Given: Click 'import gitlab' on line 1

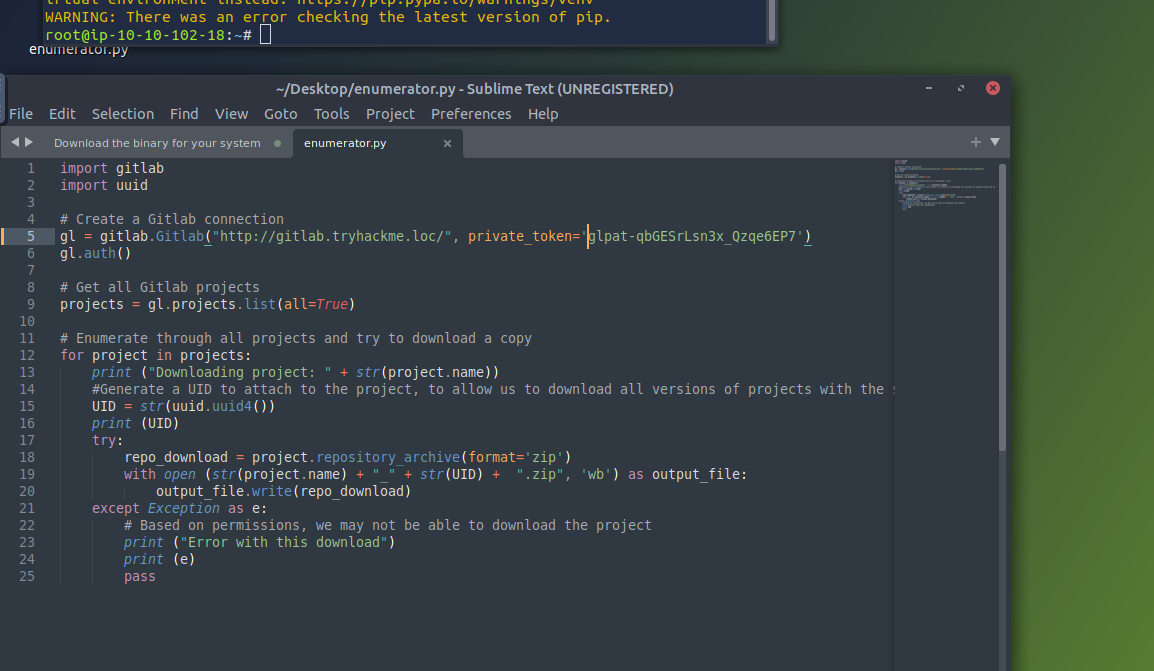Looking at the screenshot, I should point(112,168).
